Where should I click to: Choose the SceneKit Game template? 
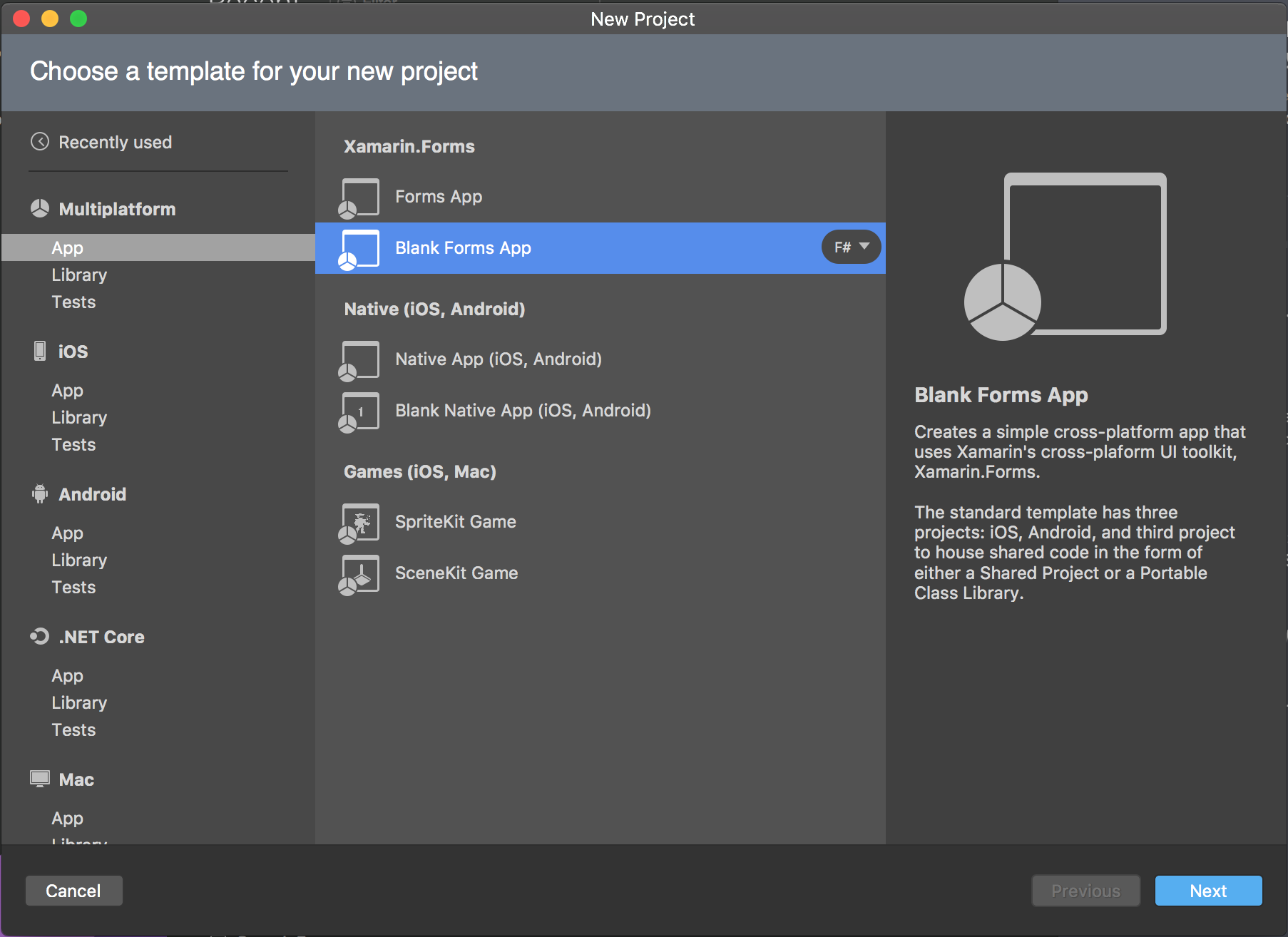[x=600, y=573]
